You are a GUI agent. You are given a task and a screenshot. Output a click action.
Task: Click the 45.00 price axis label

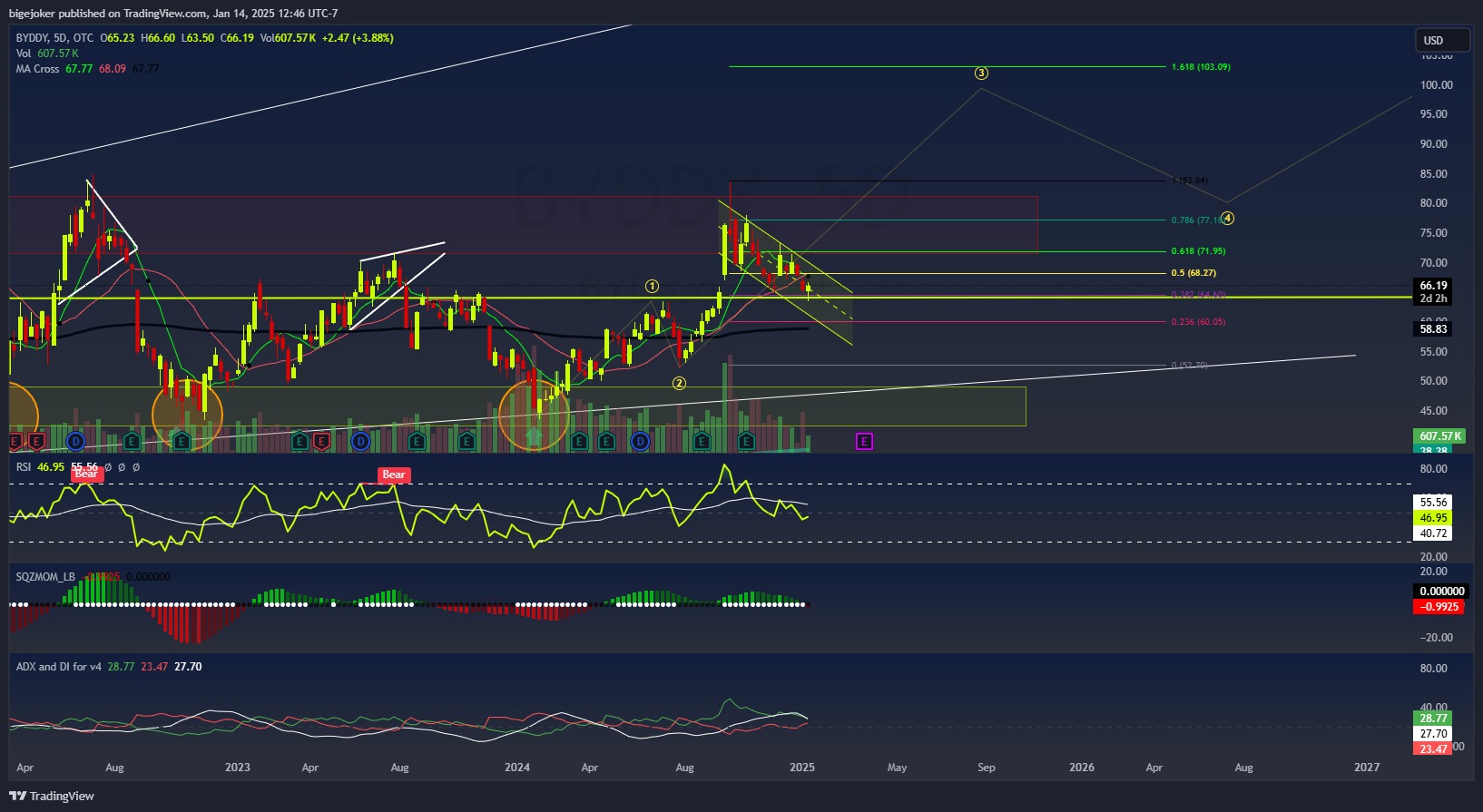coord(1434,411)
